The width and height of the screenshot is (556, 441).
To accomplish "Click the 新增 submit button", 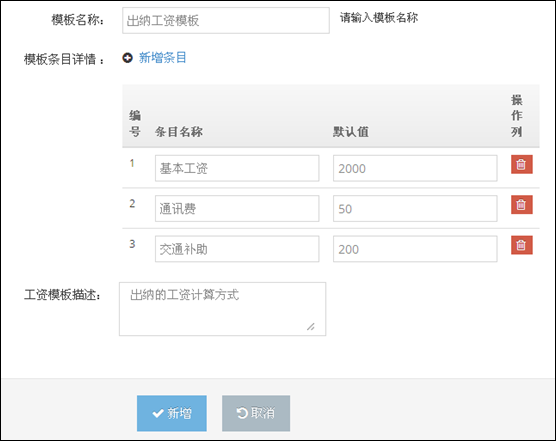I will [x=172, y=413].
